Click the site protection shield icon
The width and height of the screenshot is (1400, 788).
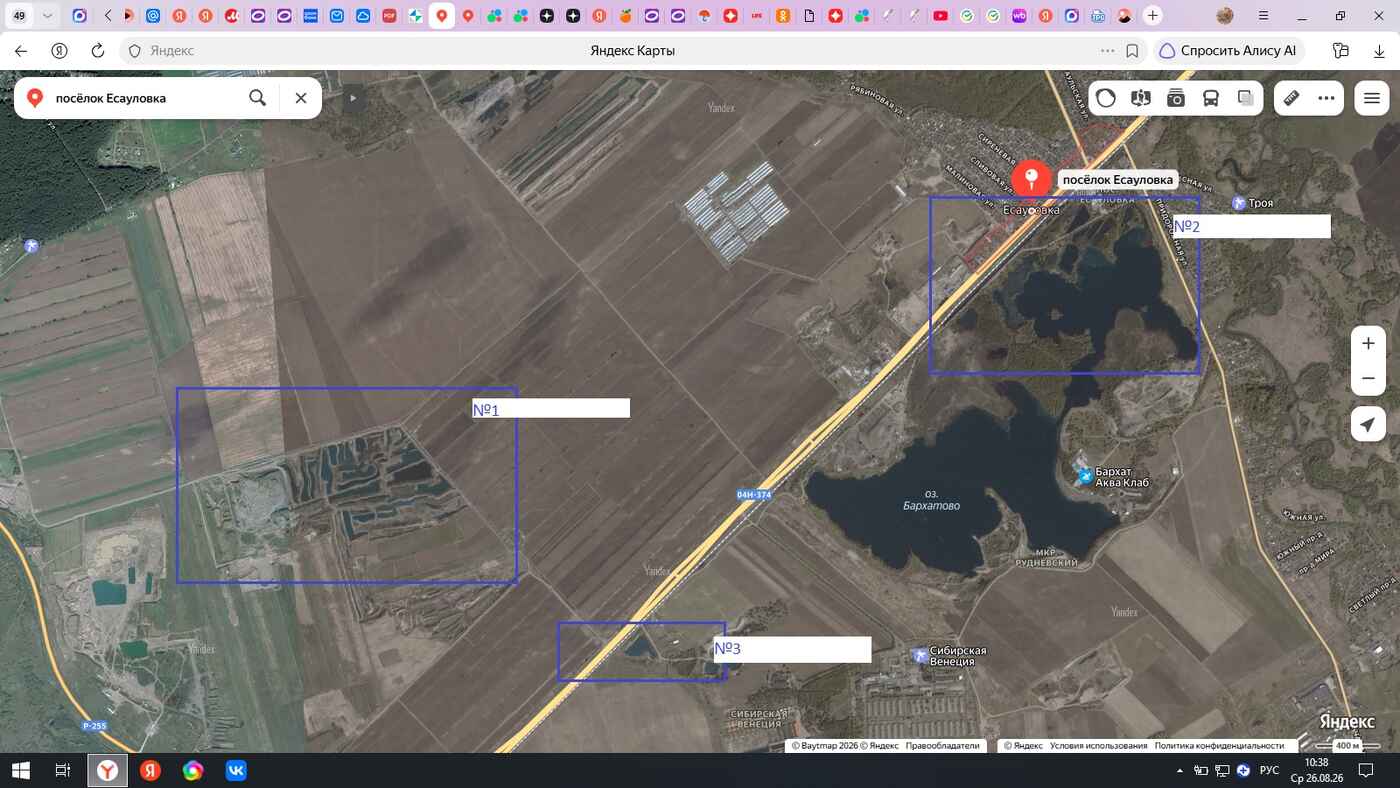135,51
